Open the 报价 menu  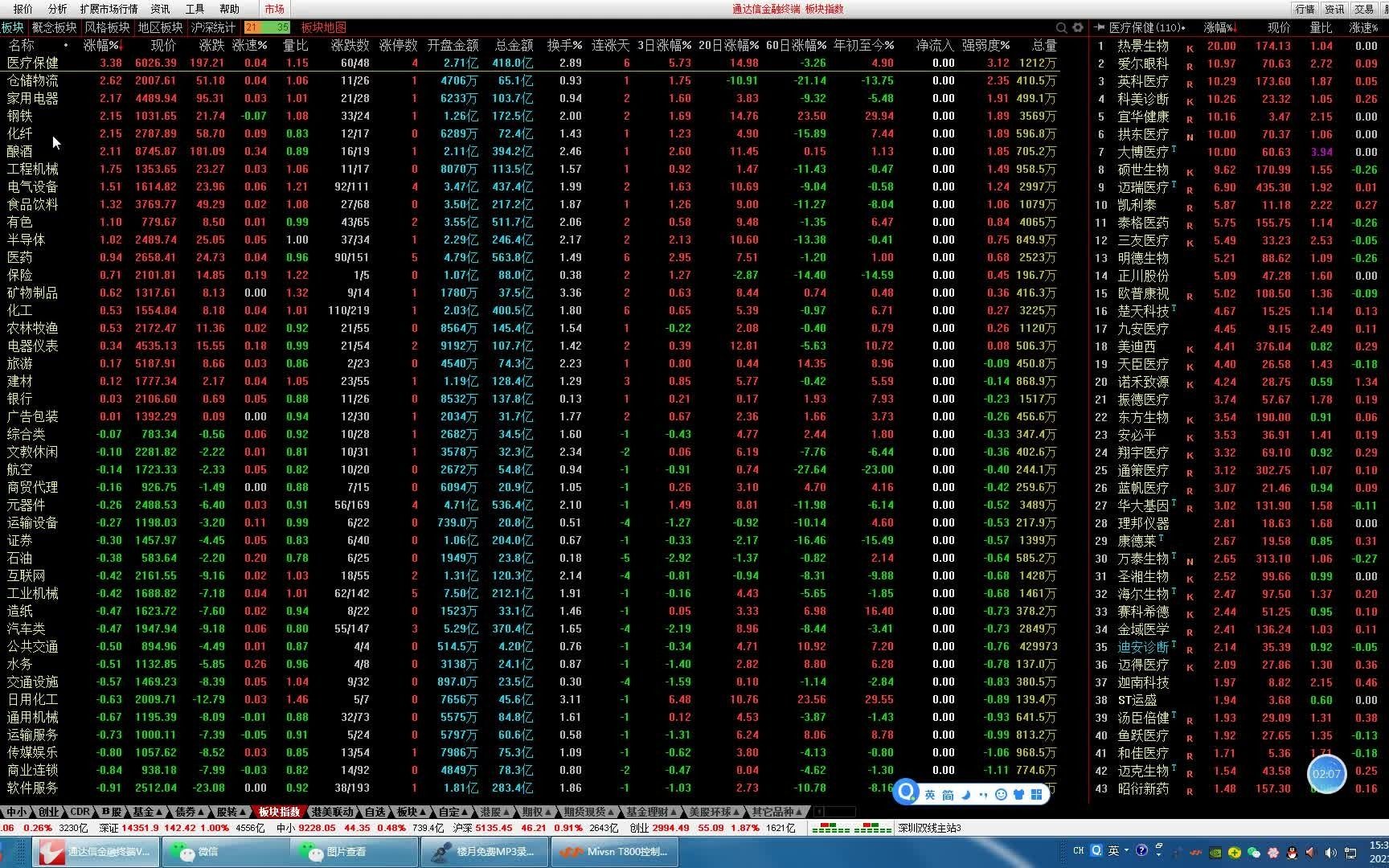coord(23,9)
